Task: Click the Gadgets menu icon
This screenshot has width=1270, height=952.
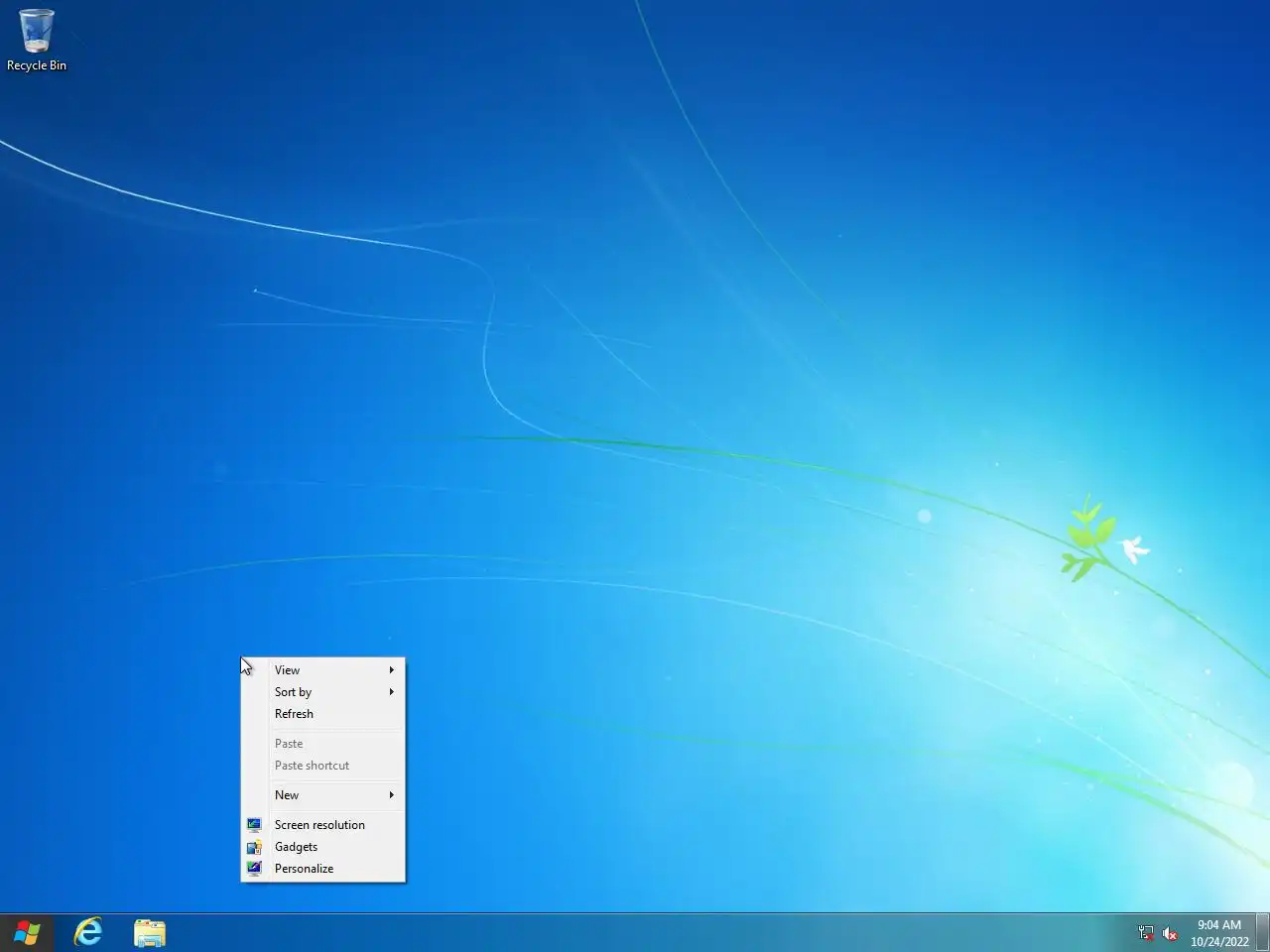Action: 254,847
